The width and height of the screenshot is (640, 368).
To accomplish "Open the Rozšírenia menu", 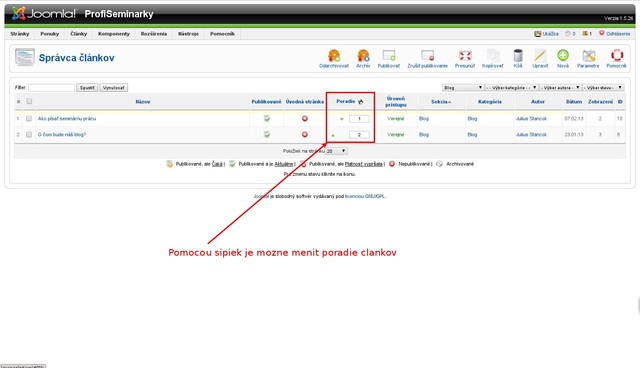I will (x=154, y=34).
